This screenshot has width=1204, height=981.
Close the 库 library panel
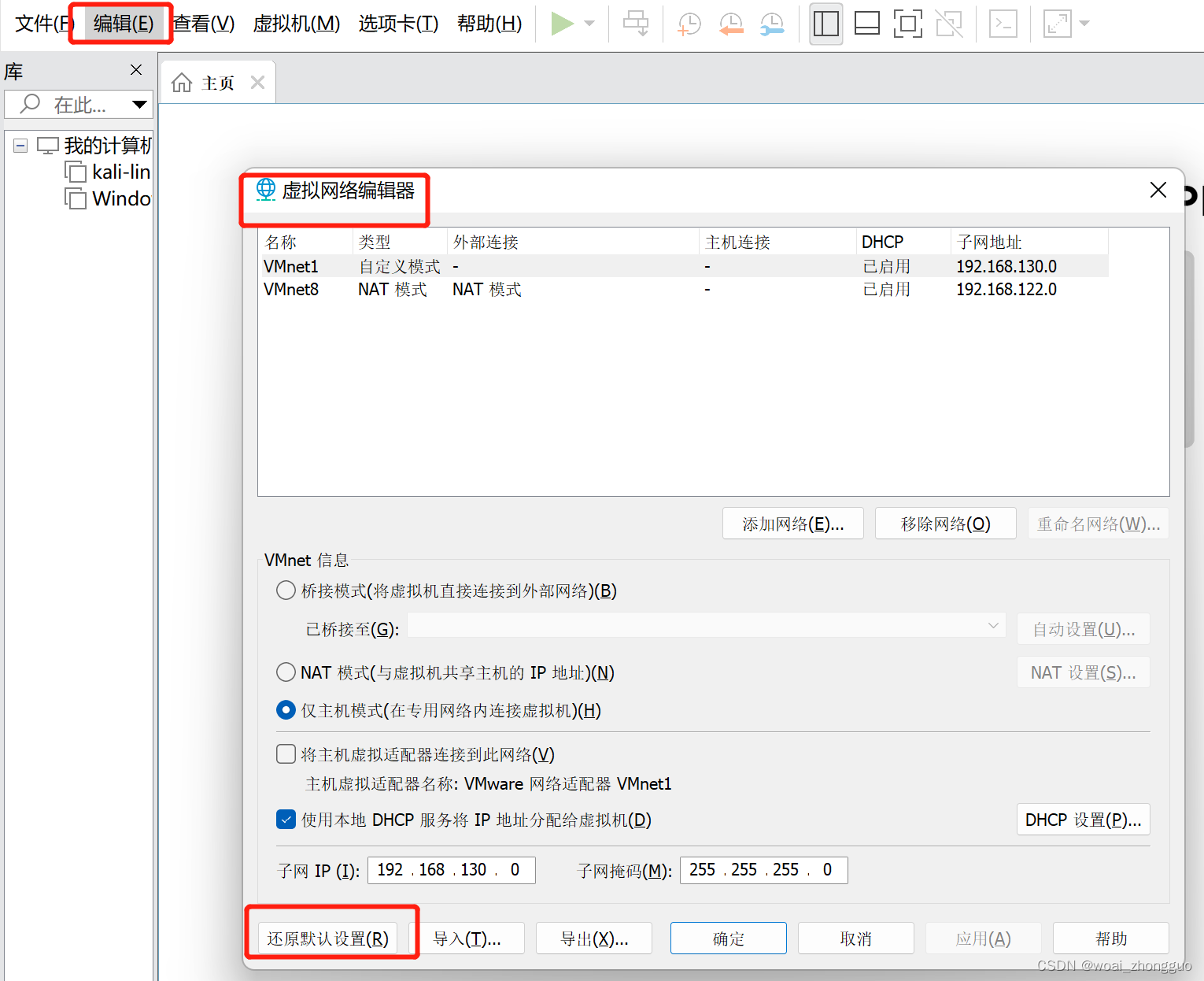click(x=136, y=70)
